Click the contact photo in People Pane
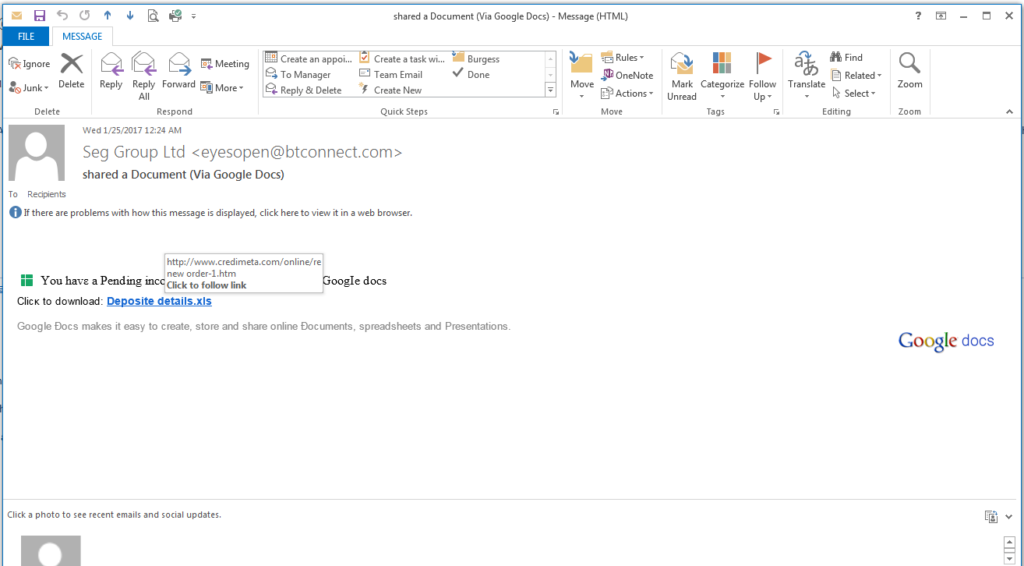Image resolution: width=1024 pixels, height=566 pixels. coord(51,550)
